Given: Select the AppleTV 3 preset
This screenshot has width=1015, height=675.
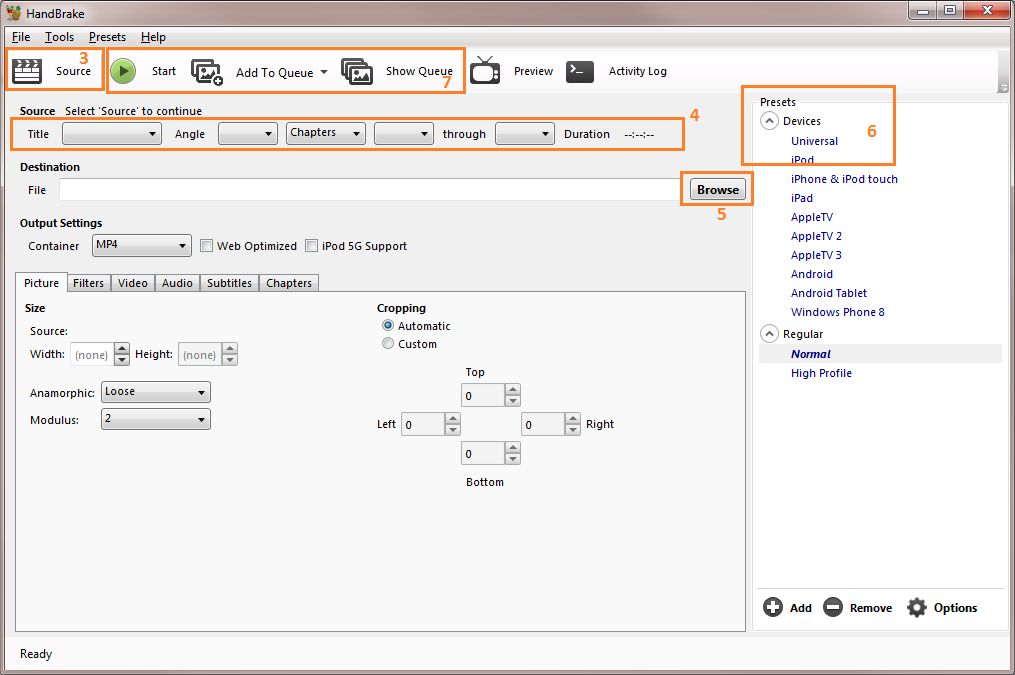Looking at the screenshot, I should pos(816,255).
